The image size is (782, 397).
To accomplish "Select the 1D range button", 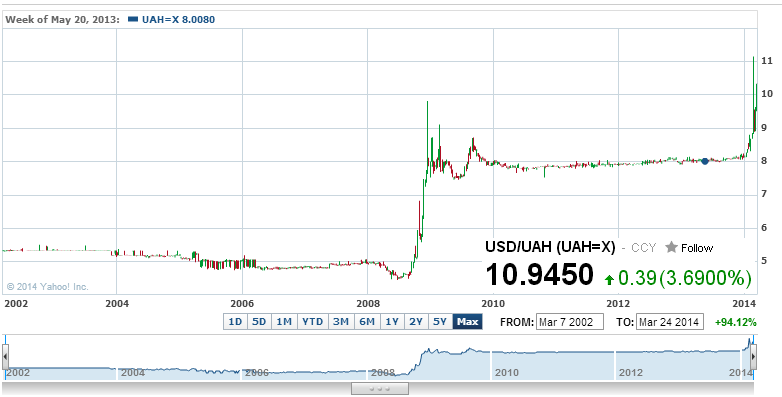I will 235,322.
